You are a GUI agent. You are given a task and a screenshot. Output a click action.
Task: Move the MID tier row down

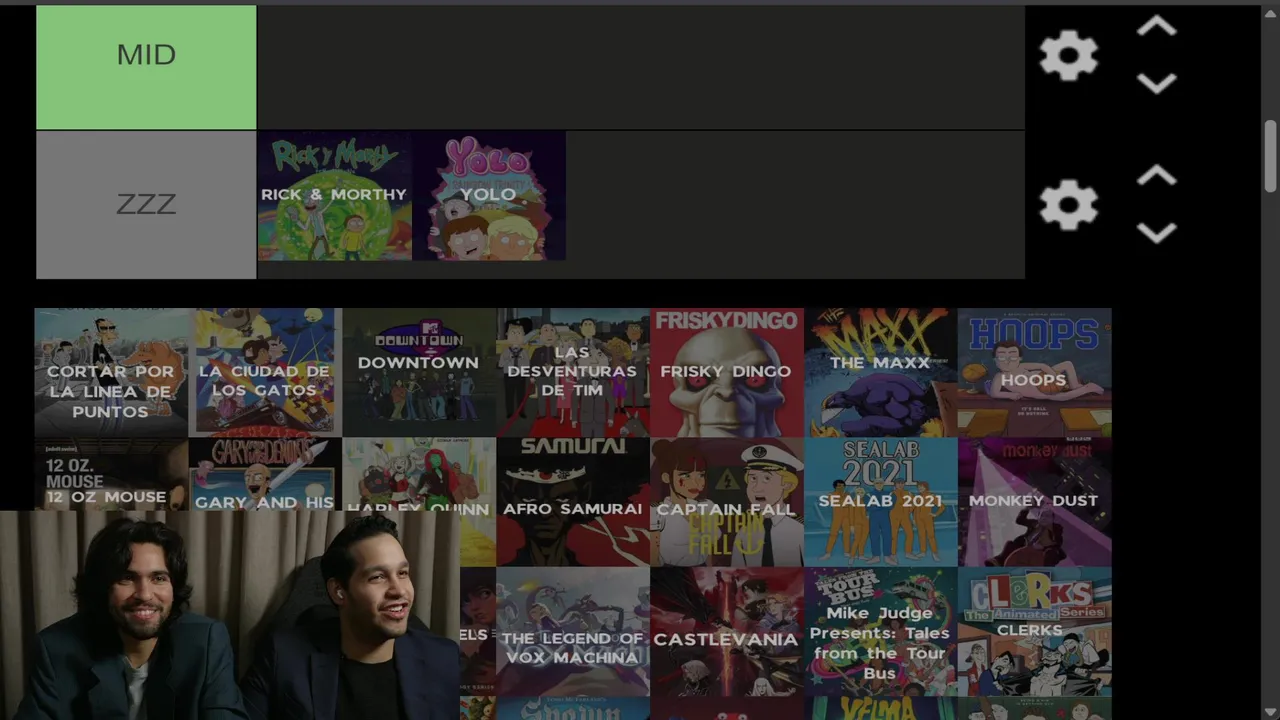tap(1156, 83)
